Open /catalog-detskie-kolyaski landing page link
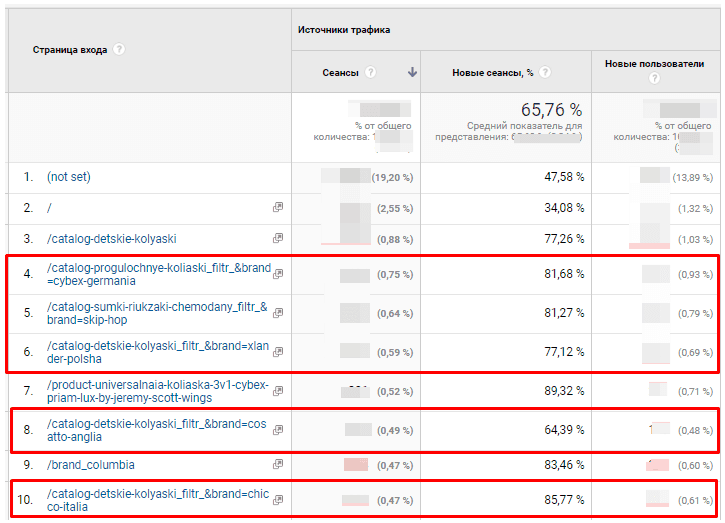 (111, 239)
